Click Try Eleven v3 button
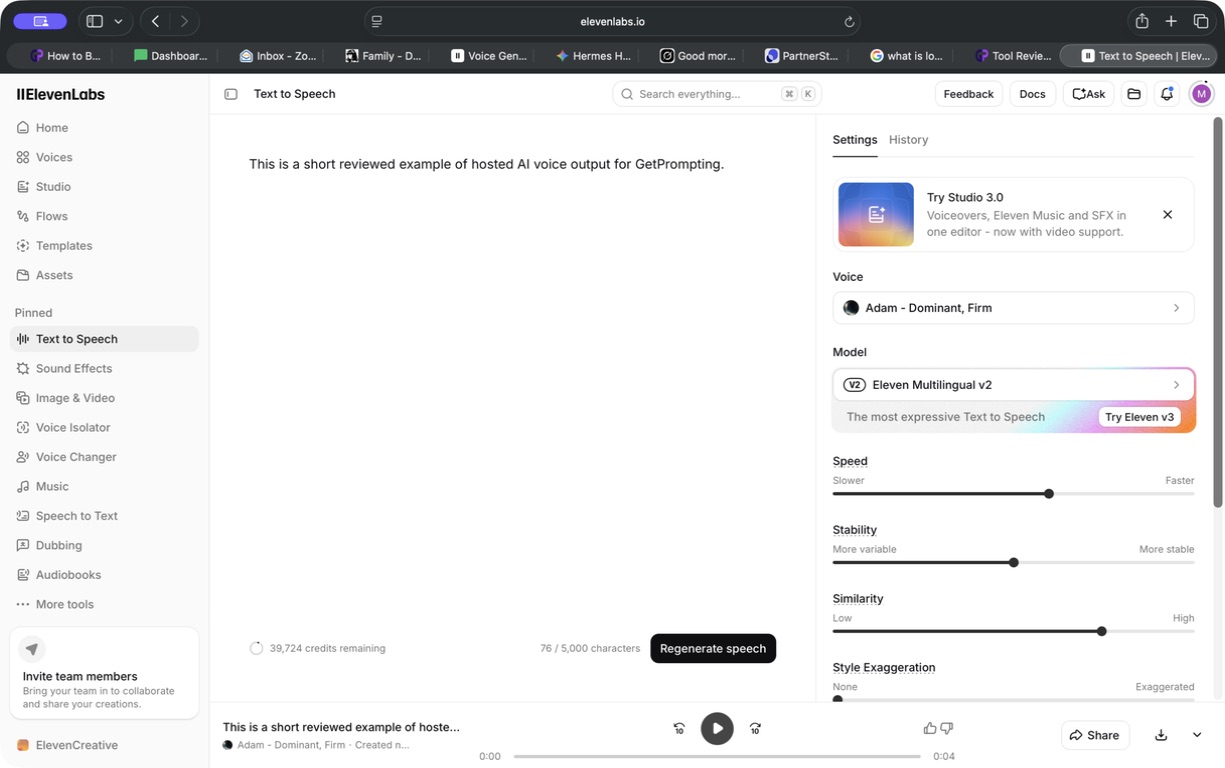The image size is (1225, 768). (1139, 417)
